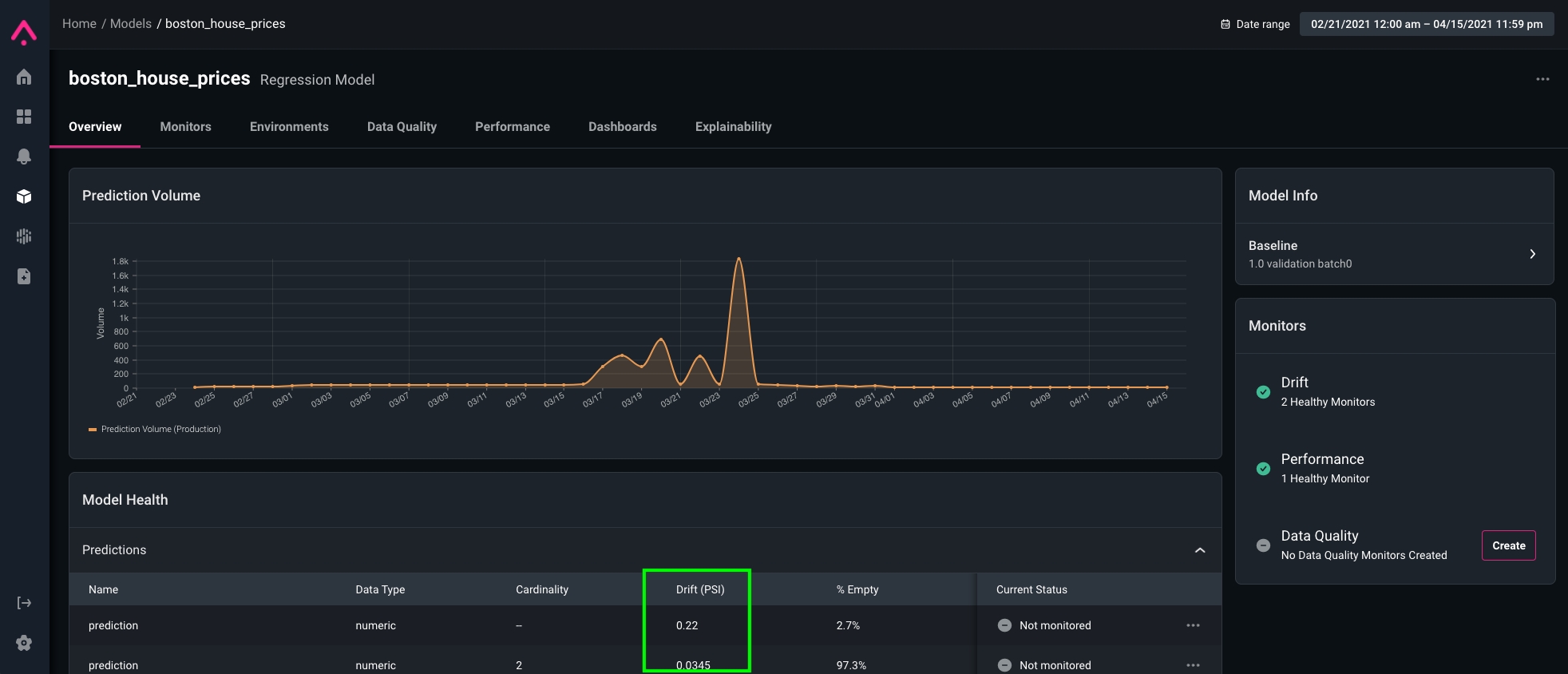Open the Performance tab
Image resolution: width=1568 pixels, height=674 pixels.
point(513,127)
